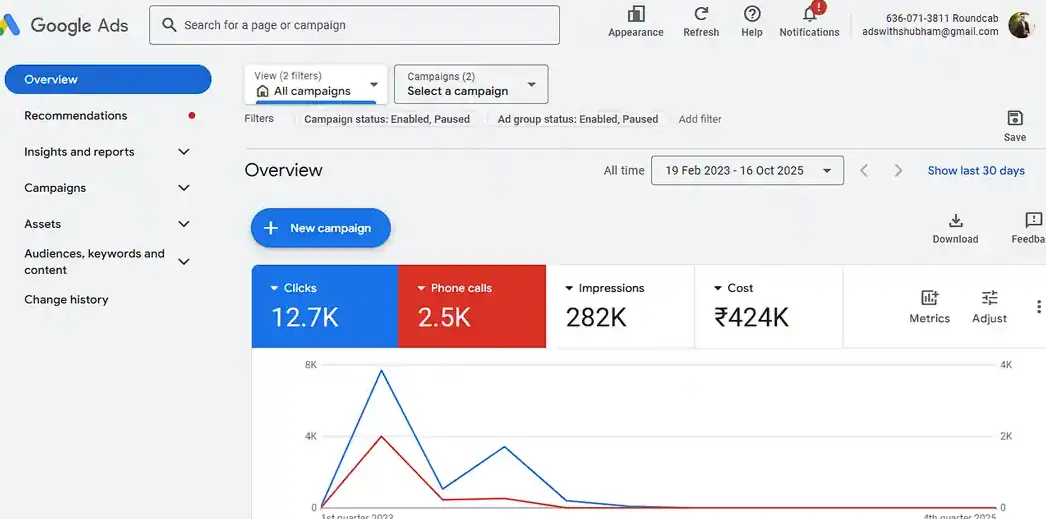Viewport: 1046px width, 519px height.
Task: Open the View All campaigns dropdown
Action: tap(316, 84)
